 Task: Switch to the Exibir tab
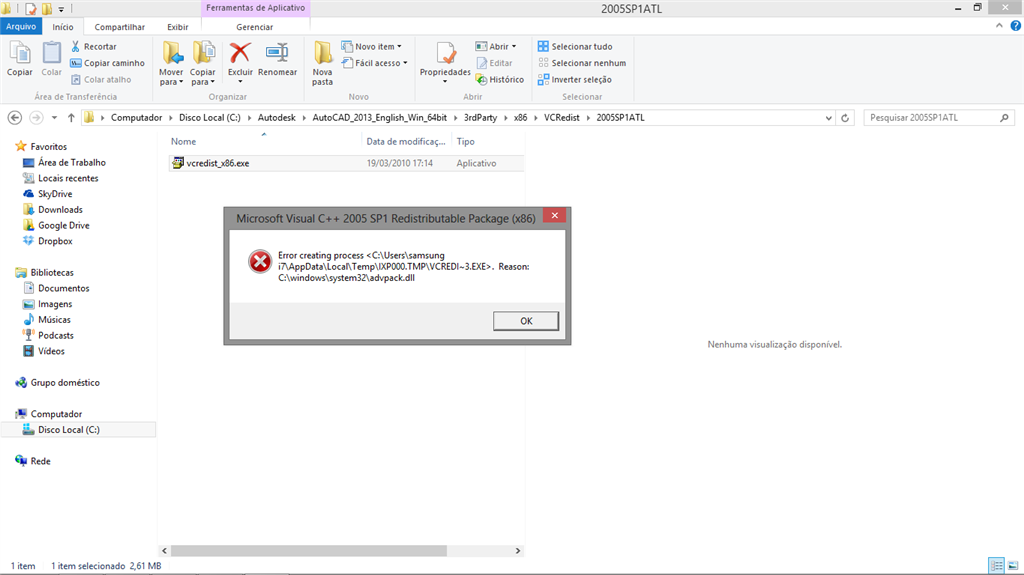(178, 27)
